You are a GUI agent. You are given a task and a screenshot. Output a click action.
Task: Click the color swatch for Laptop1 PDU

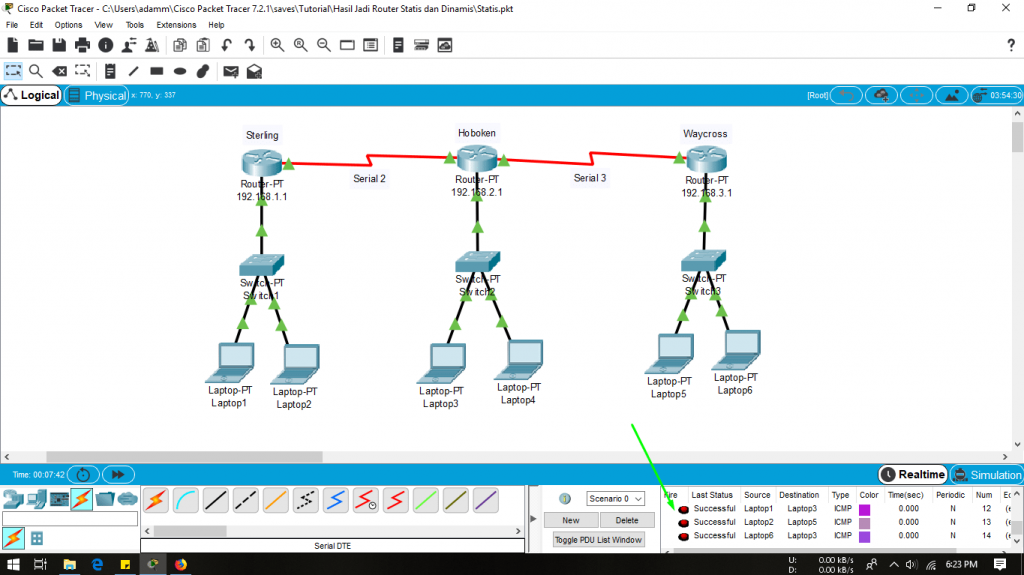[x=865, y=509]
